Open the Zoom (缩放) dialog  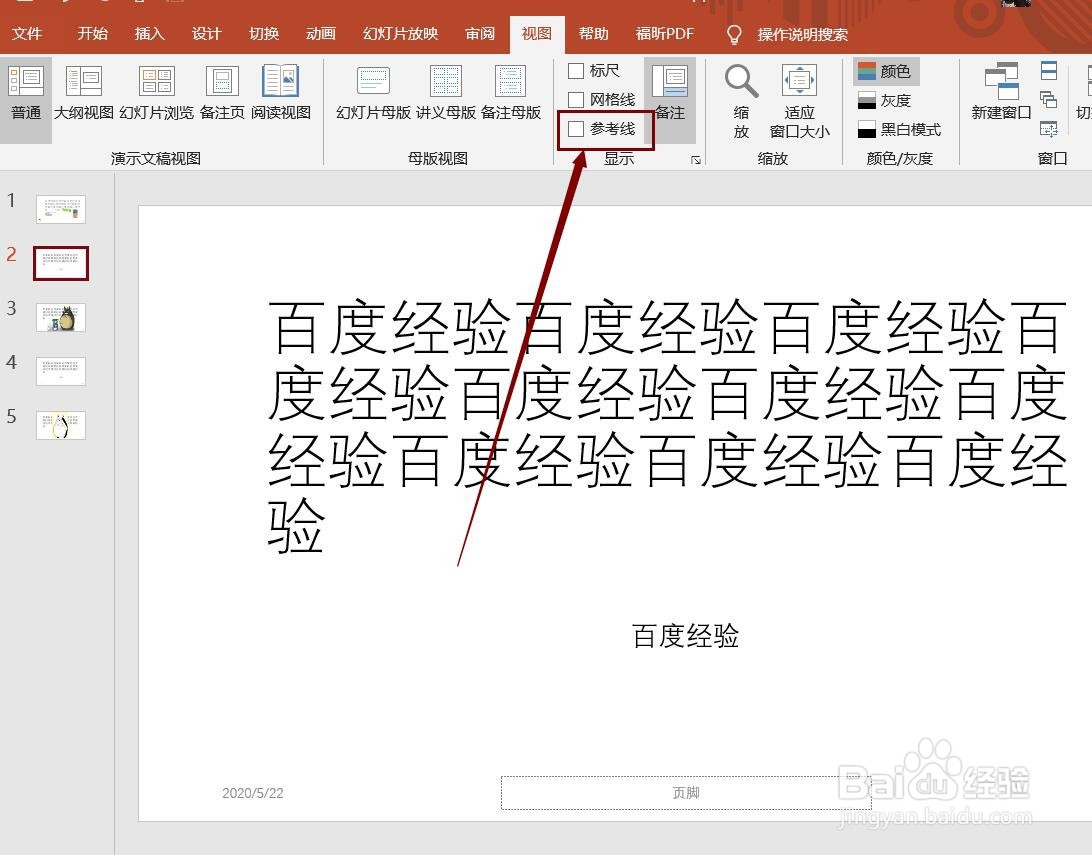tap(742, 102)
